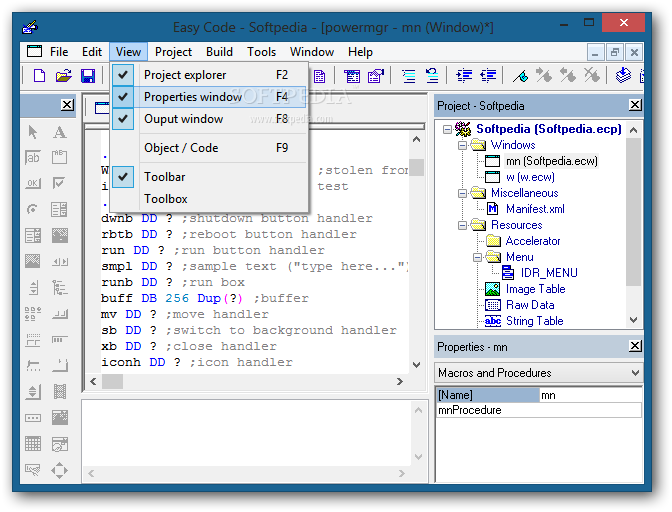
Task: Select the Tree view tool in toolbox
Action: 60,287
